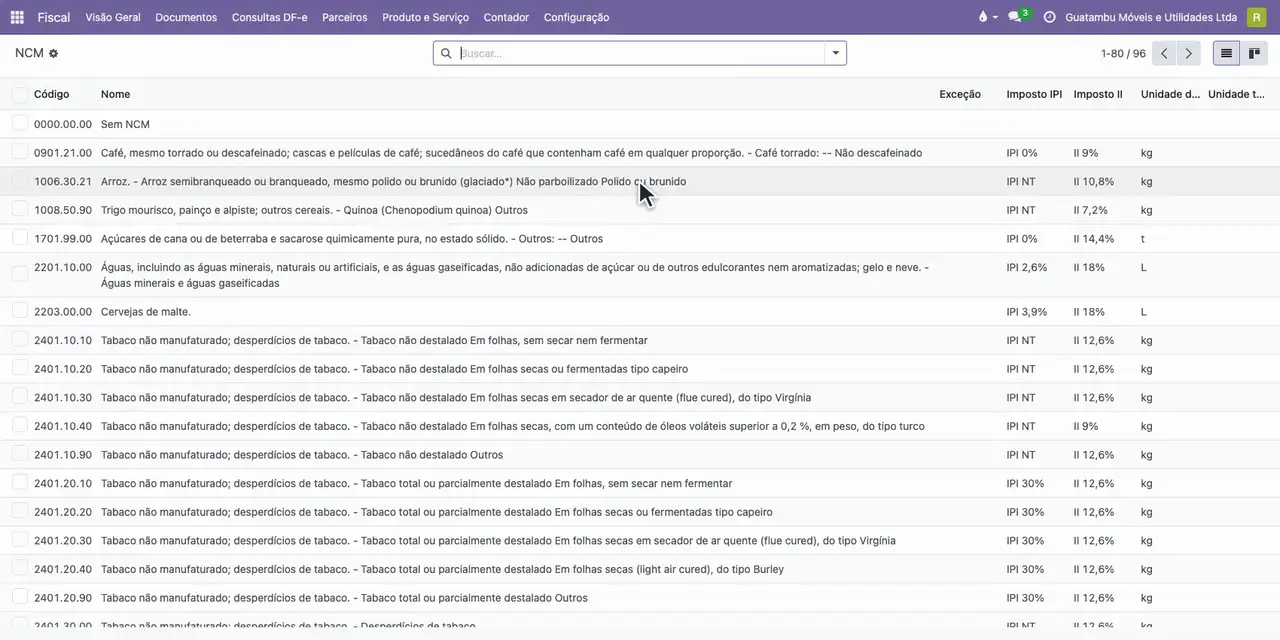The width and height of the screenshot is (1280, 640).
Task: Tick the select-all header checkbox
Action: pyautogui.click(x=20, y=94)
